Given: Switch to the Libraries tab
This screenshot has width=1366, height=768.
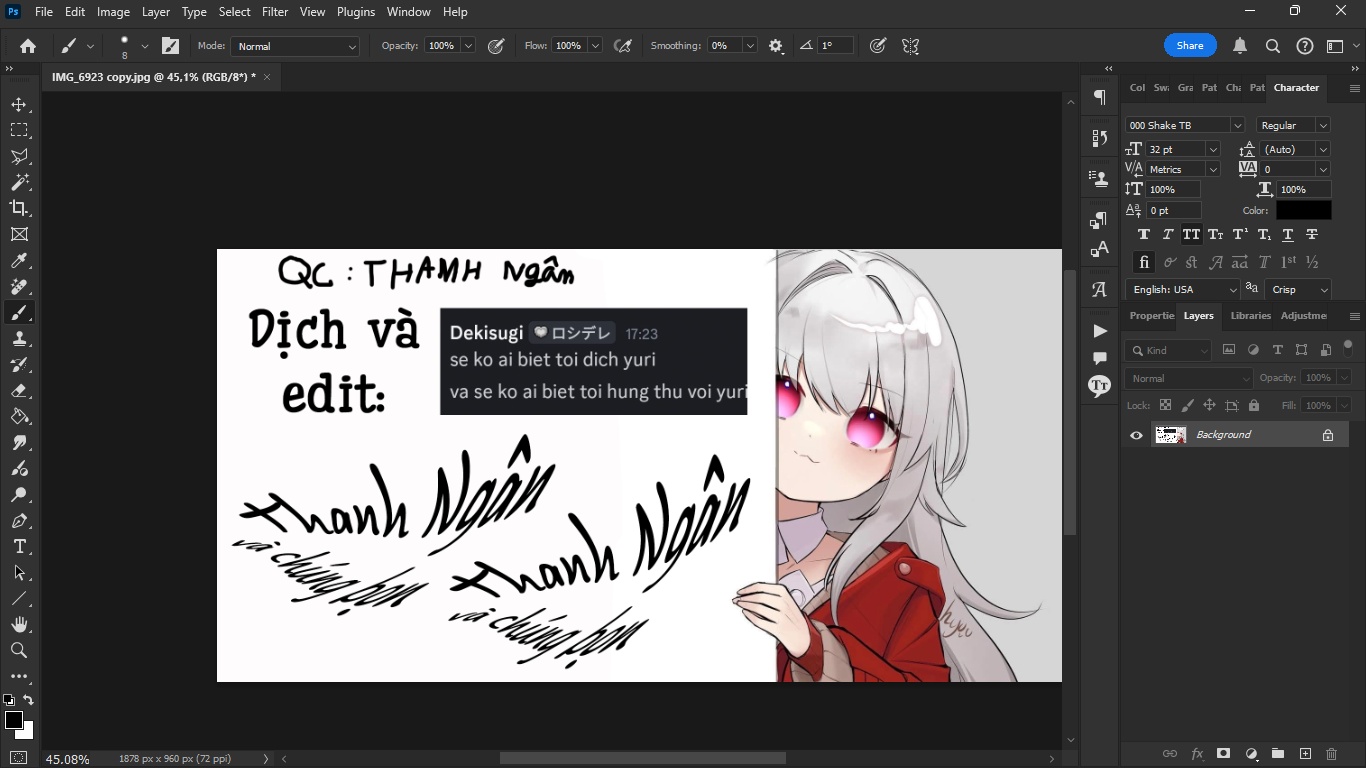Looking at the screenshot, I should tap(1250, 316).
